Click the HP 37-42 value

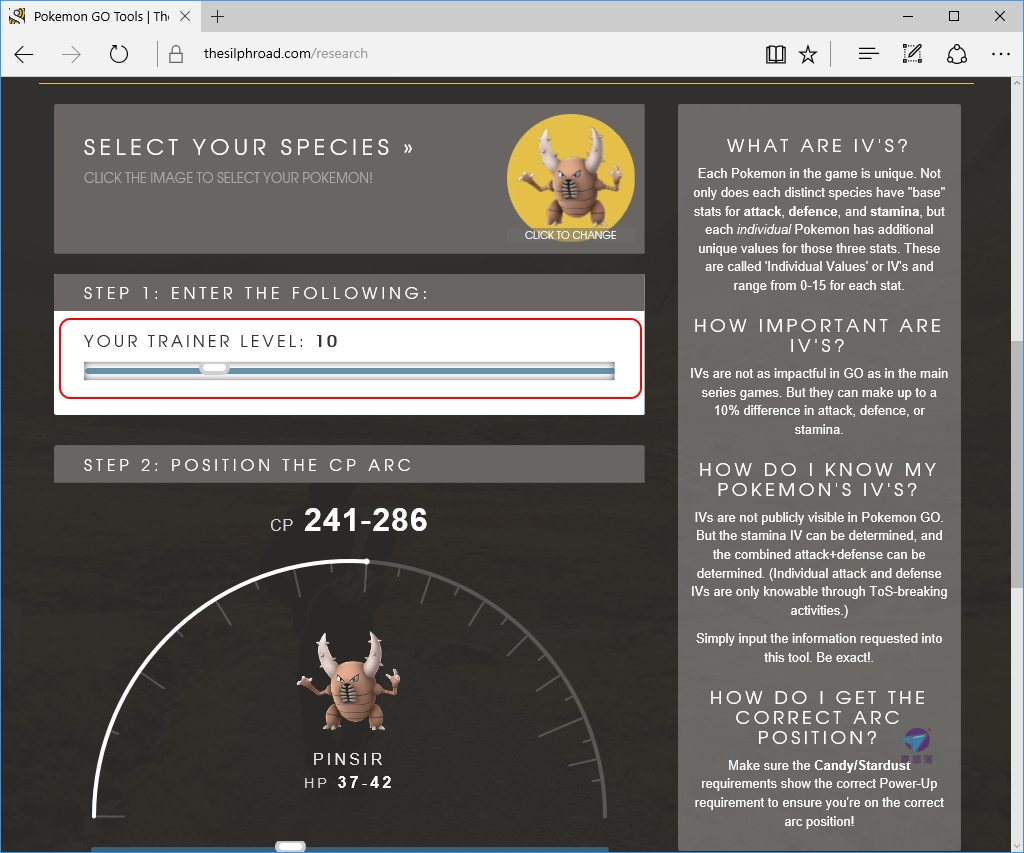(364, 782)
